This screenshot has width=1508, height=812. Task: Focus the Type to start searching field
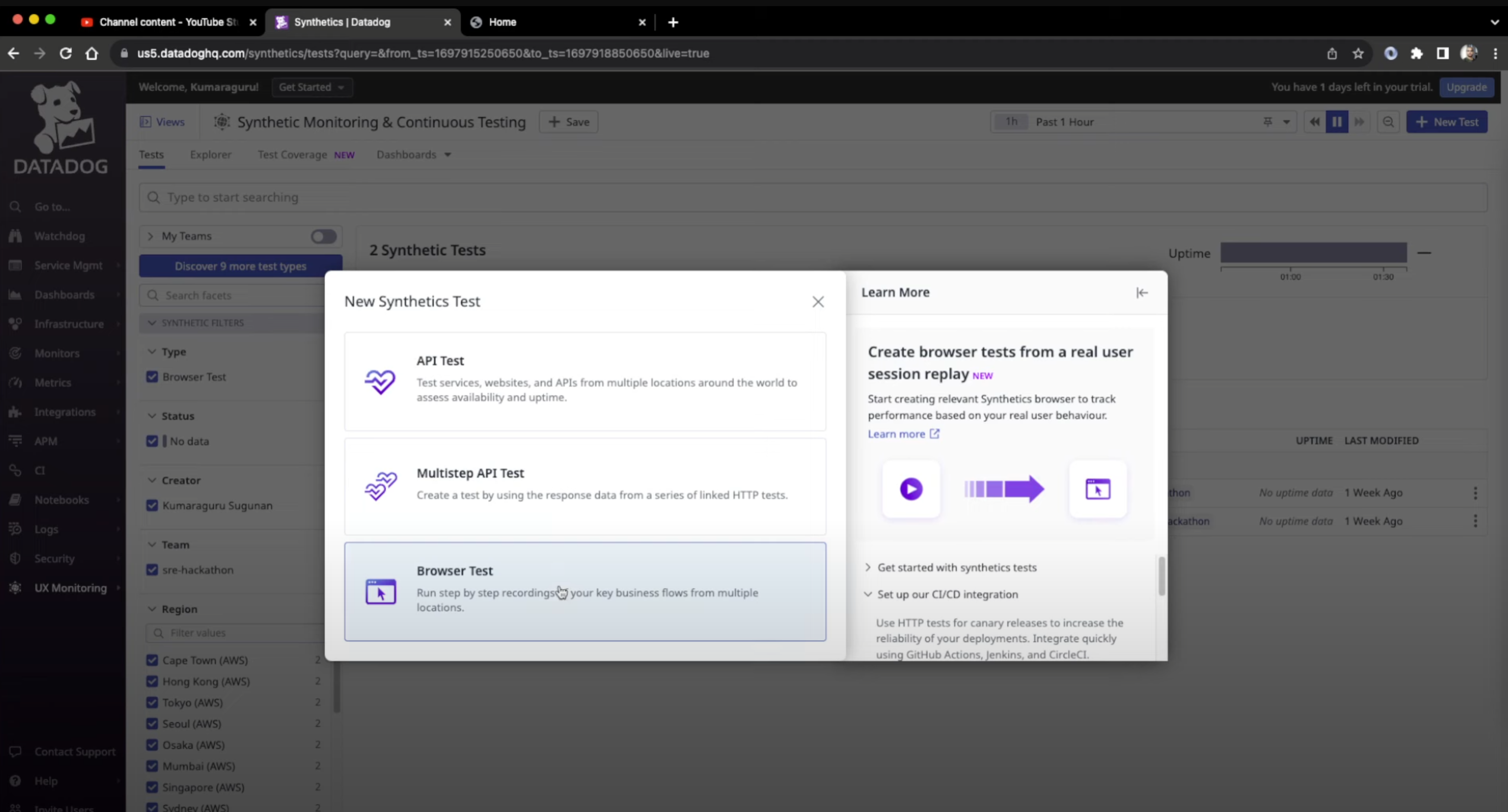(x=813, y=197)
